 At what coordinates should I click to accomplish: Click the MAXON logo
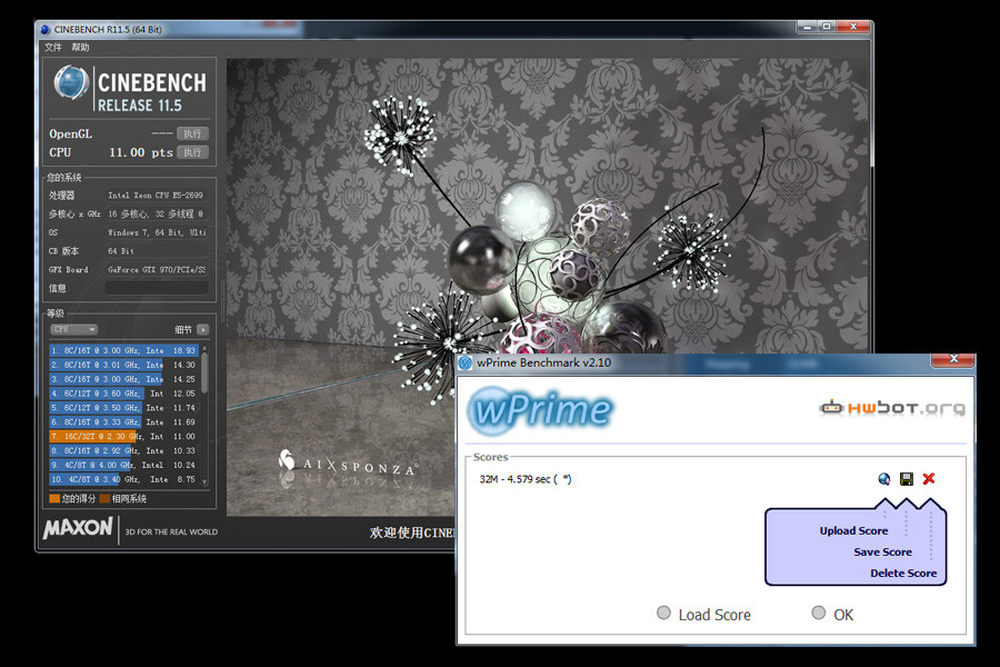pos(78,528)
